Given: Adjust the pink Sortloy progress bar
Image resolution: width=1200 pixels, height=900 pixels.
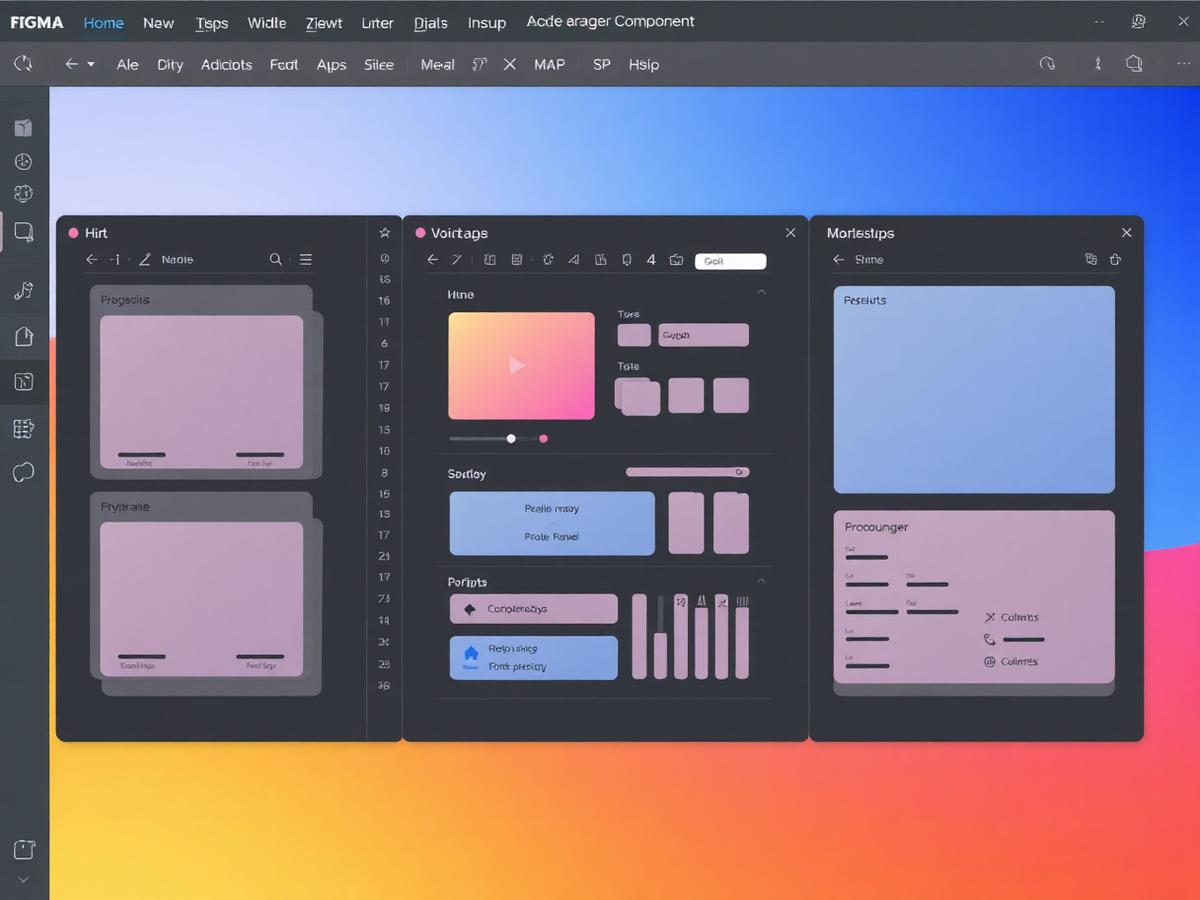Looking at the screenshot, I should pyautogui.click(x=687, y=472).
